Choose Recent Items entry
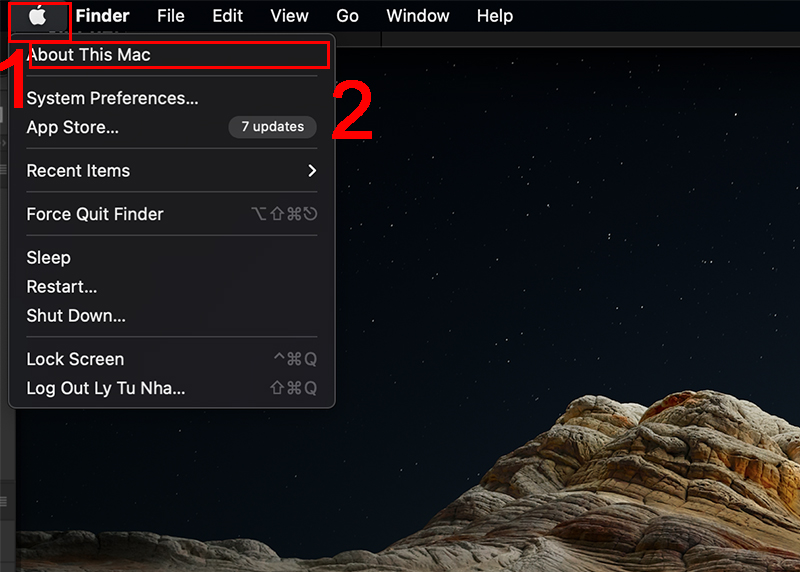The height and width of the screenshot is (572, 800). pos(172,170)
